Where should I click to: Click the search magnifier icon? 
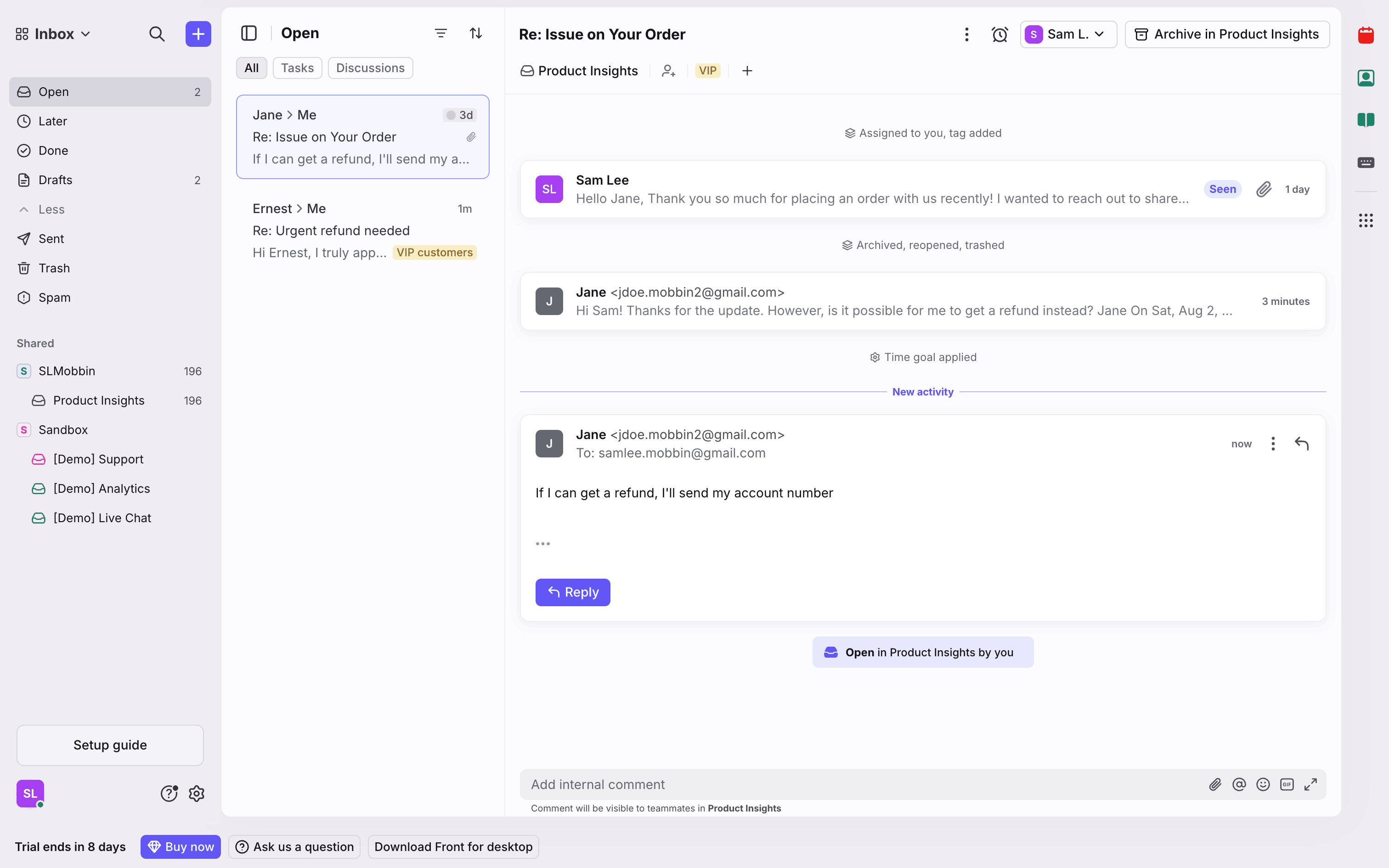point(157,34)
